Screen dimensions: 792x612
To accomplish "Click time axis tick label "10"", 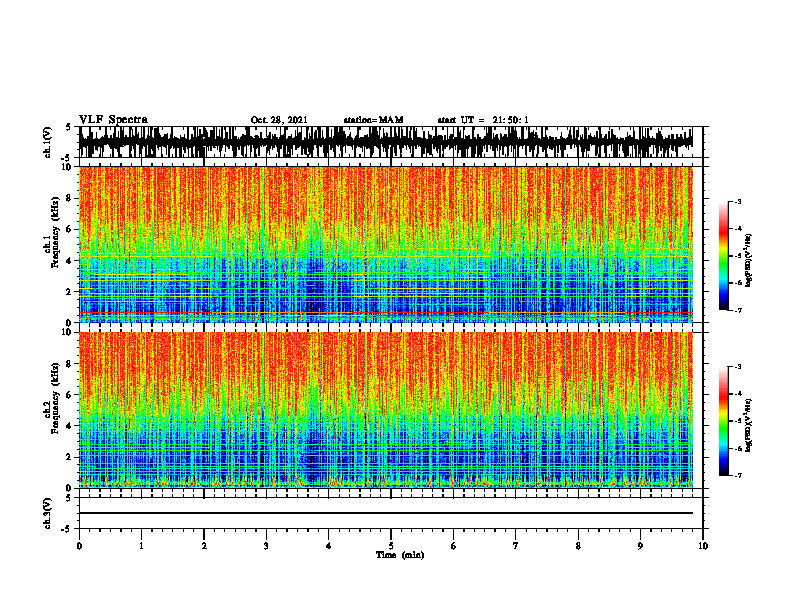I will [703, 546].
